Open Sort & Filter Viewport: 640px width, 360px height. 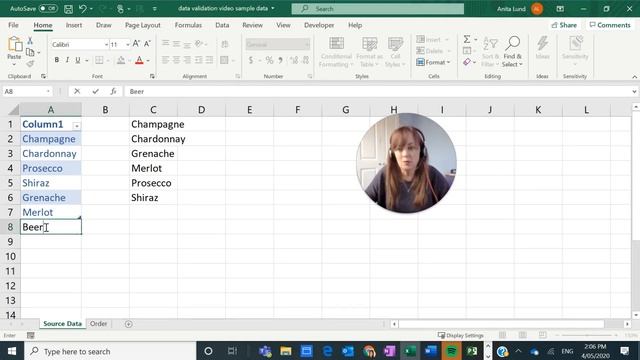[490, 52]
